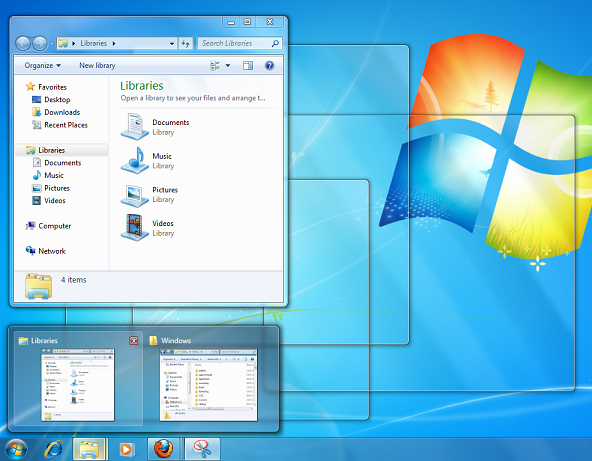Toggle the preview pane

coord(248,66)
